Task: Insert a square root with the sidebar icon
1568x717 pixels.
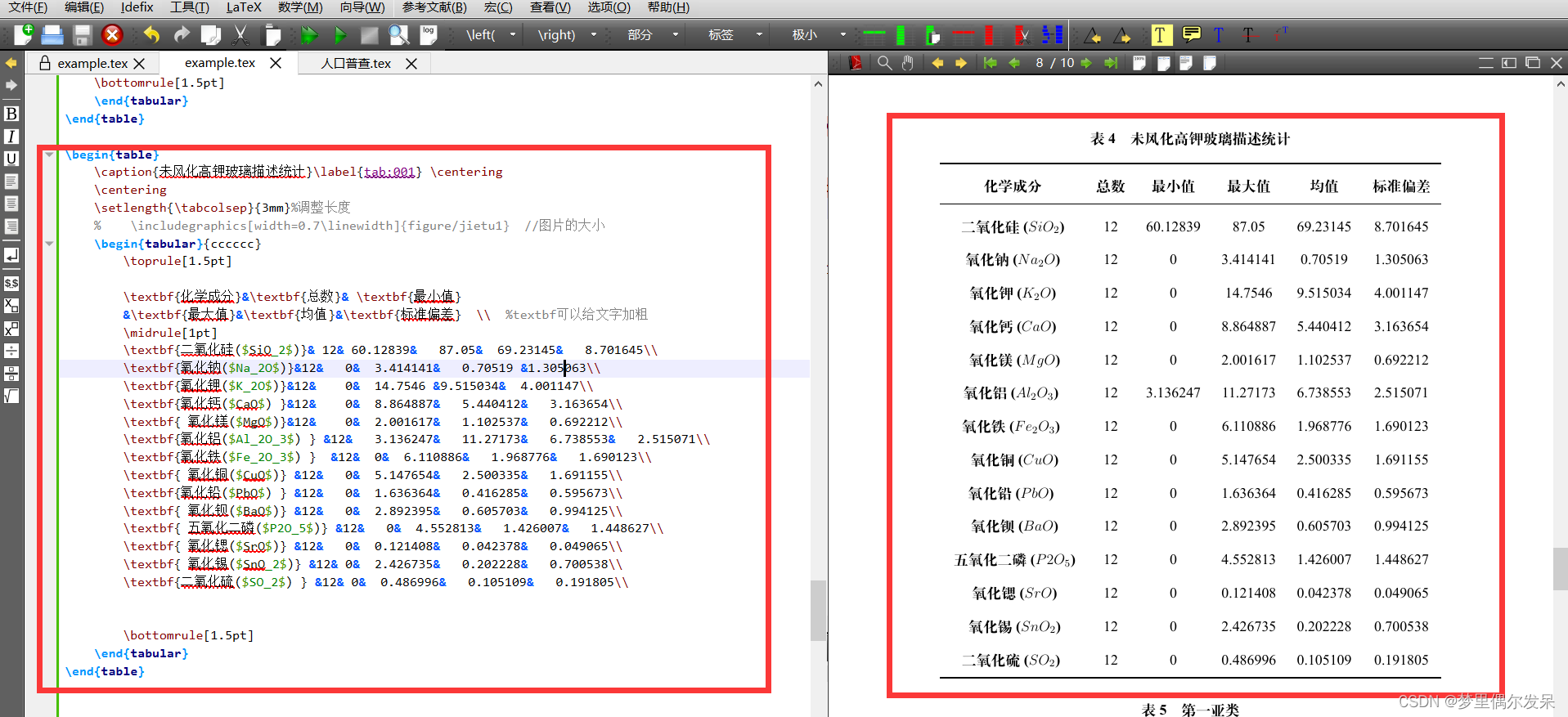Action: (x=11, y=396)
